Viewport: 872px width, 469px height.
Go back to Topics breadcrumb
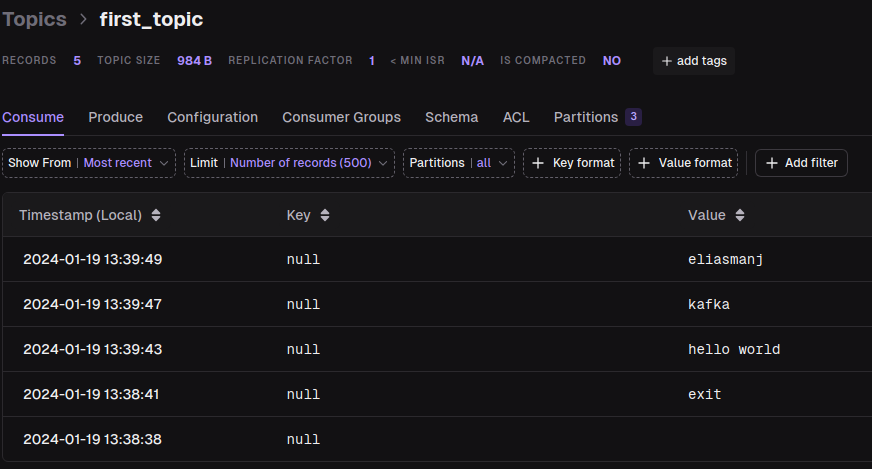pyautogui.click(x=34, y=19)
